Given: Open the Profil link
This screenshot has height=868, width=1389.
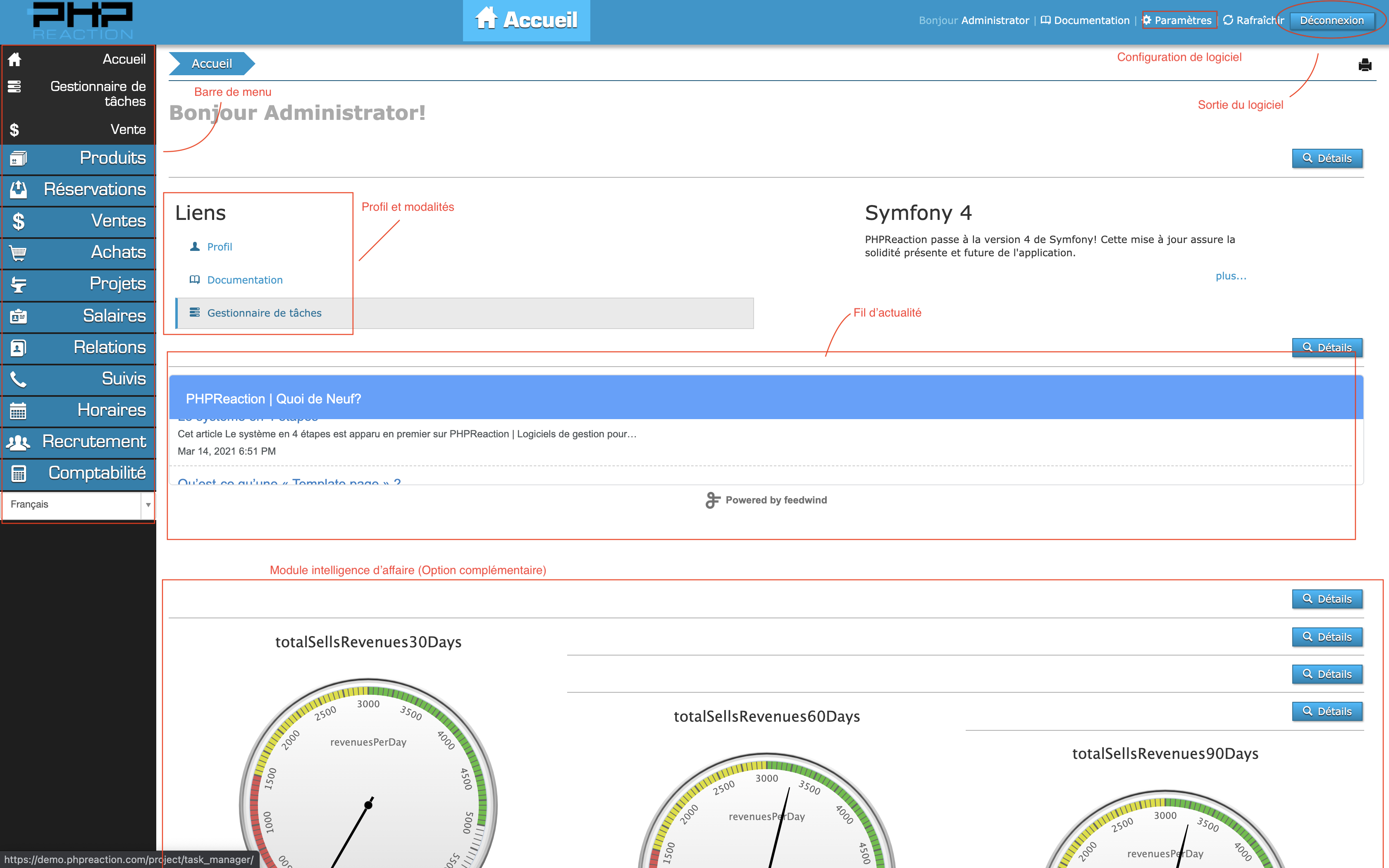Looking at the screenshot, I should (219, 247).
